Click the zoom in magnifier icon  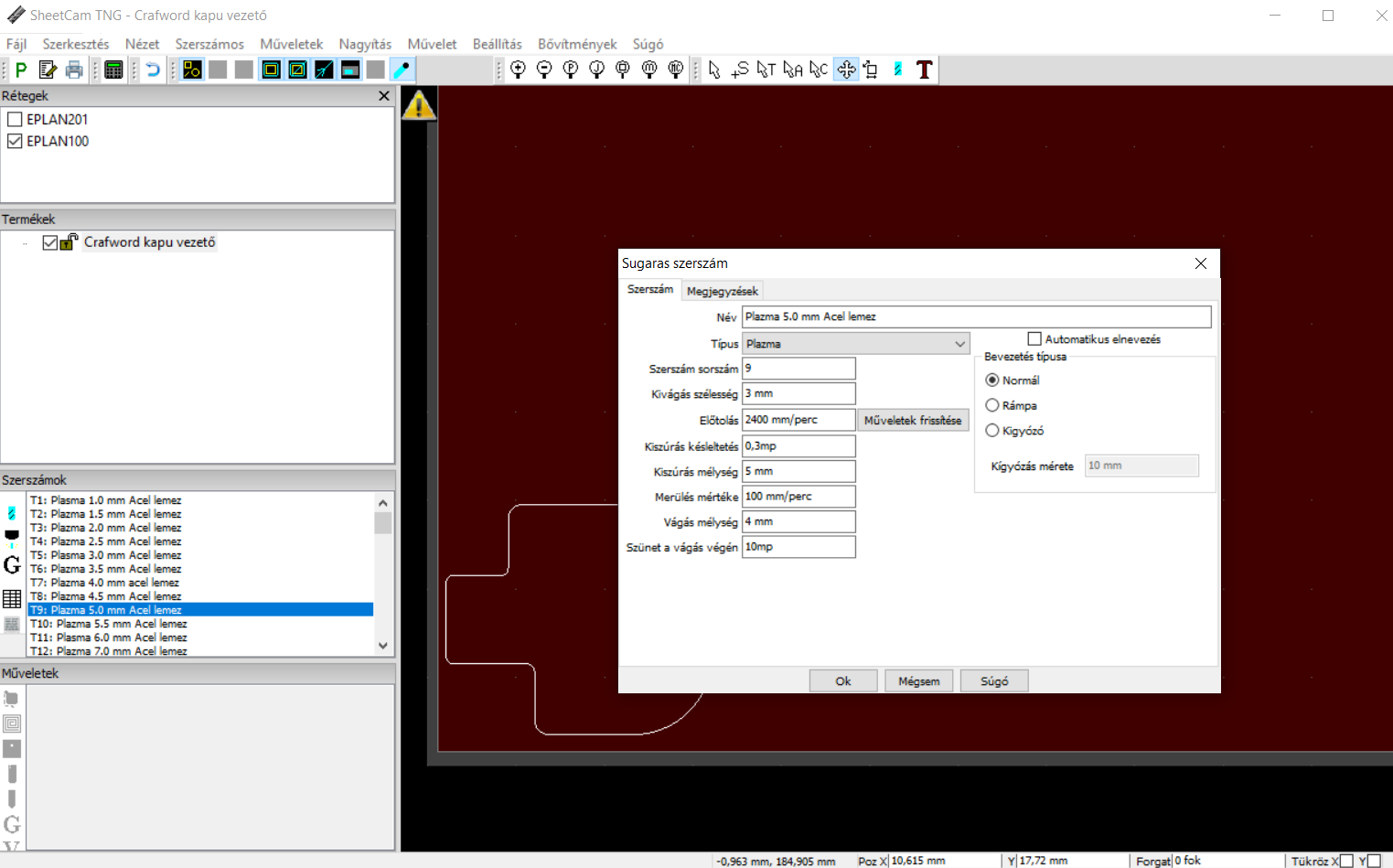518,70
